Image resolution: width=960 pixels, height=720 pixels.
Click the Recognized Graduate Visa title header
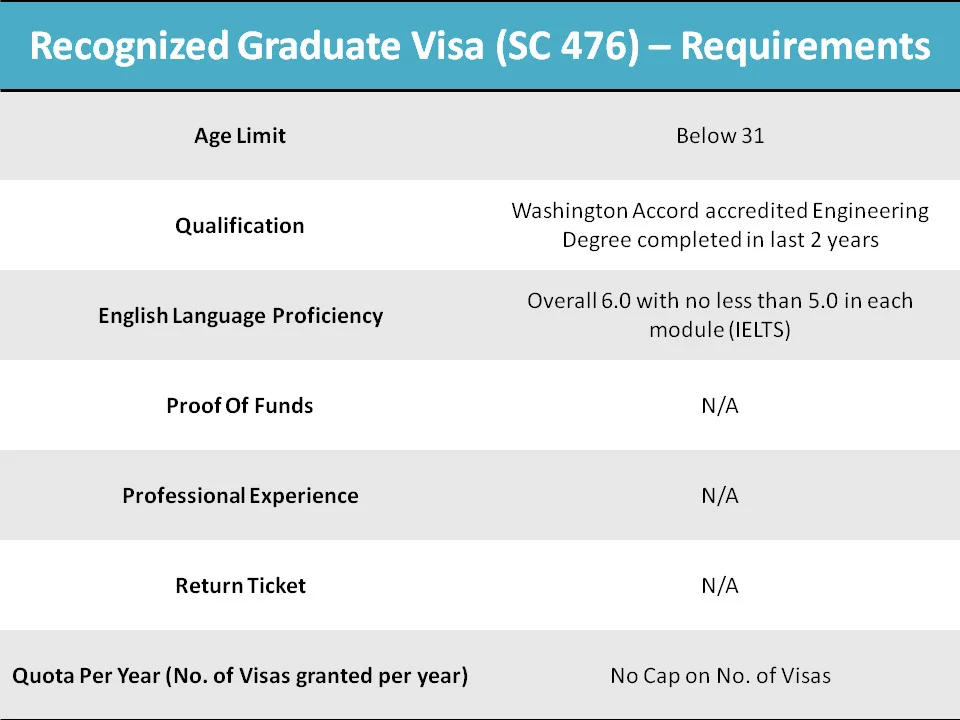click(x=480, y=46)
